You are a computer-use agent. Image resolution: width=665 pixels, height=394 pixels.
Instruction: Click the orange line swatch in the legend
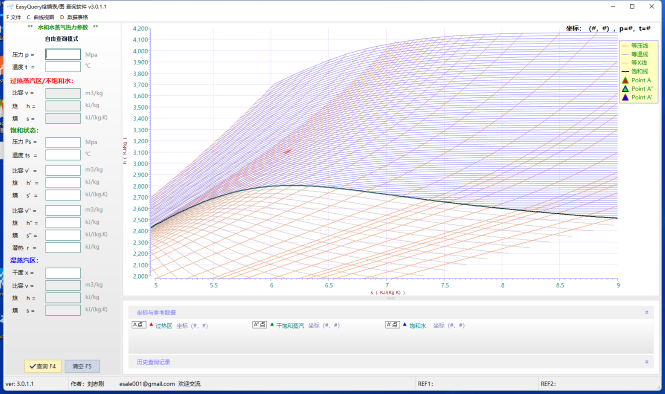click(625, 45)
